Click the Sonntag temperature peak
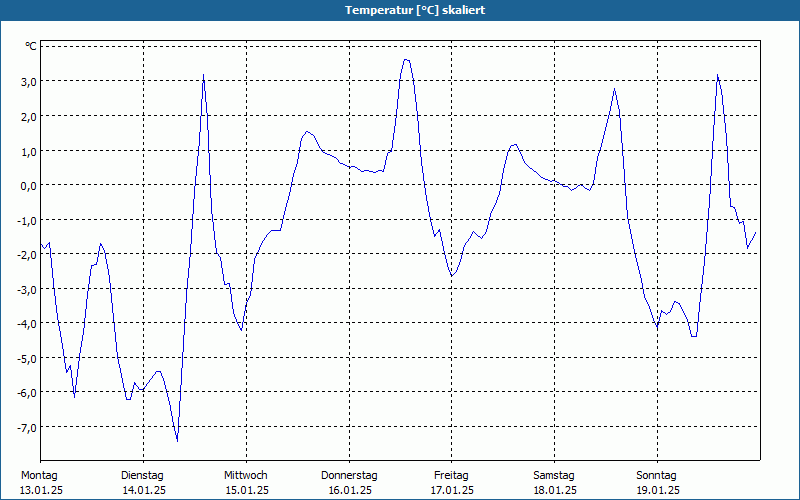The width and height of the screenshot is (800, 500). (717, 75)
